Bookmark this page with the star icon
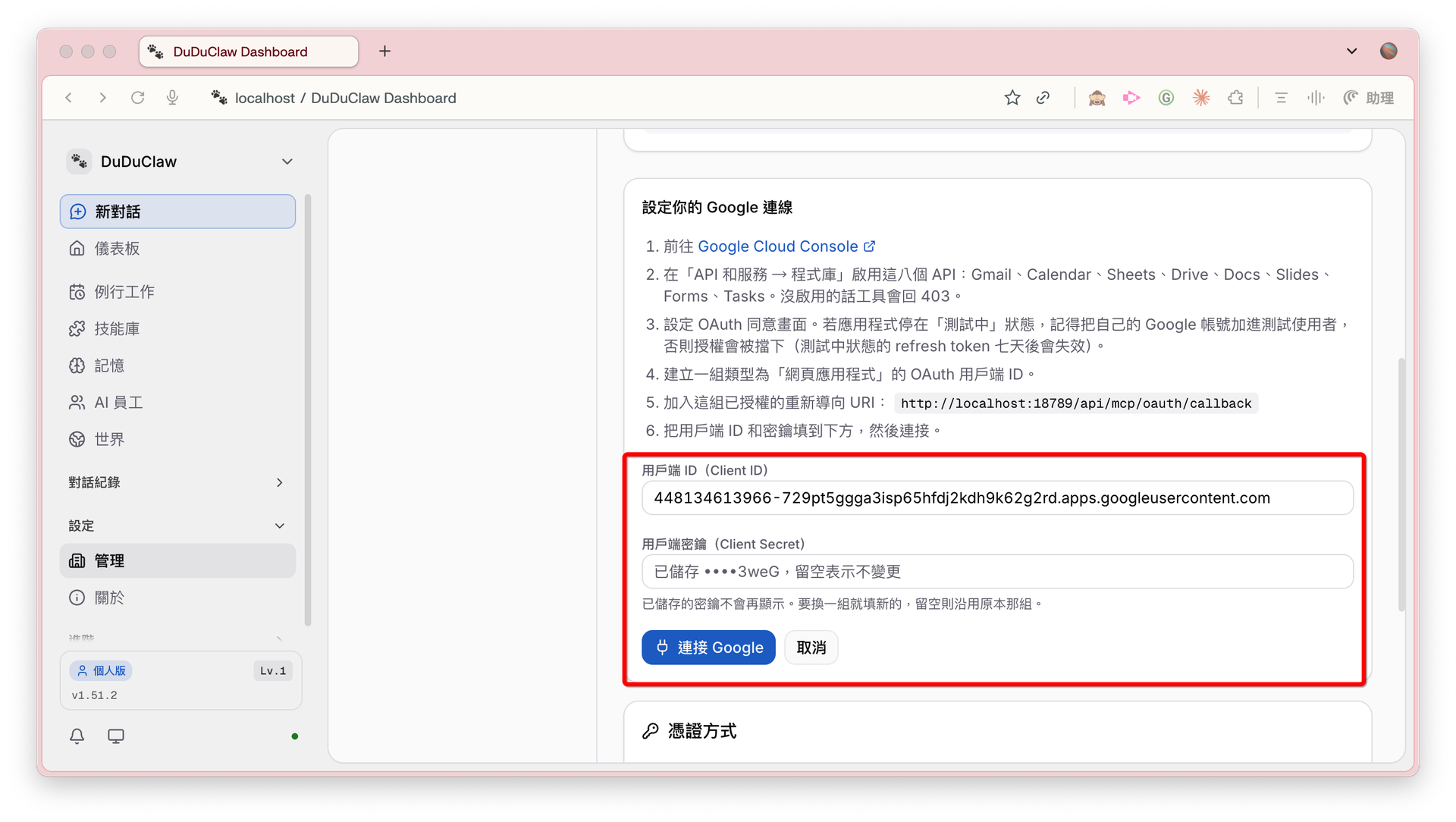Image resolution: width=1456 pixels, height=822 pixels. [1012, 98]
